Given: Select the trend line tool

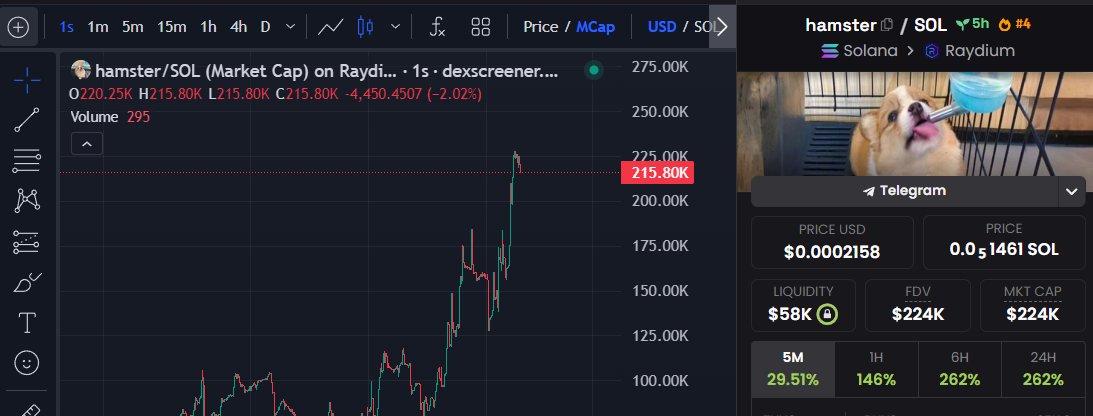Looking at the screenshot, I should 26,120.
